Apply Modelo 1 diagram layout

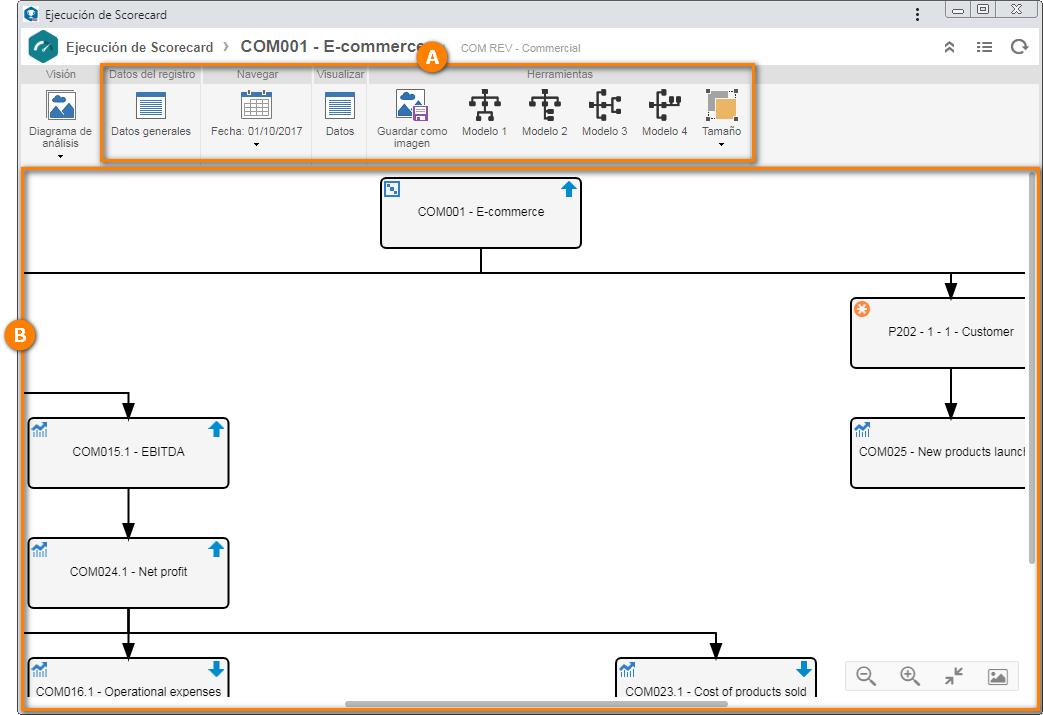point(485,114)
